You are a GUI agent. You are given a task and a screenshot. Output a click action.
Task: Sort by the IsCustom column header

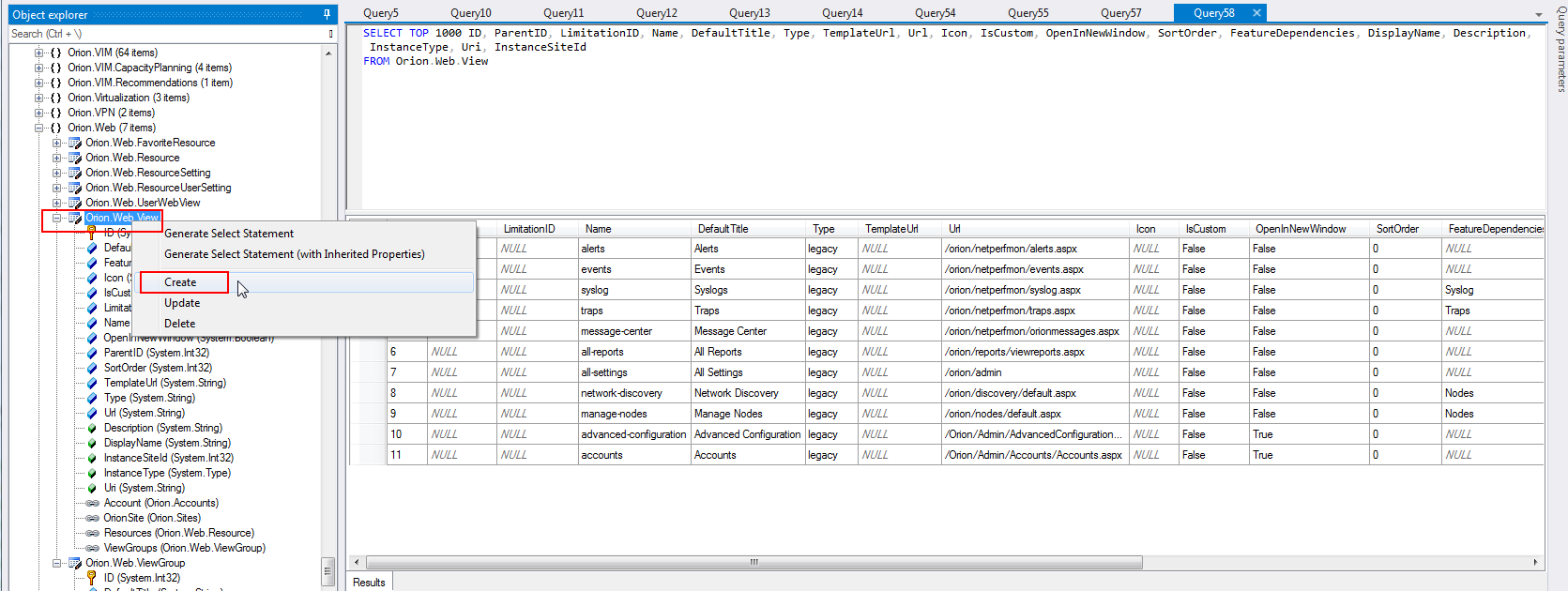pos(1214,229)
